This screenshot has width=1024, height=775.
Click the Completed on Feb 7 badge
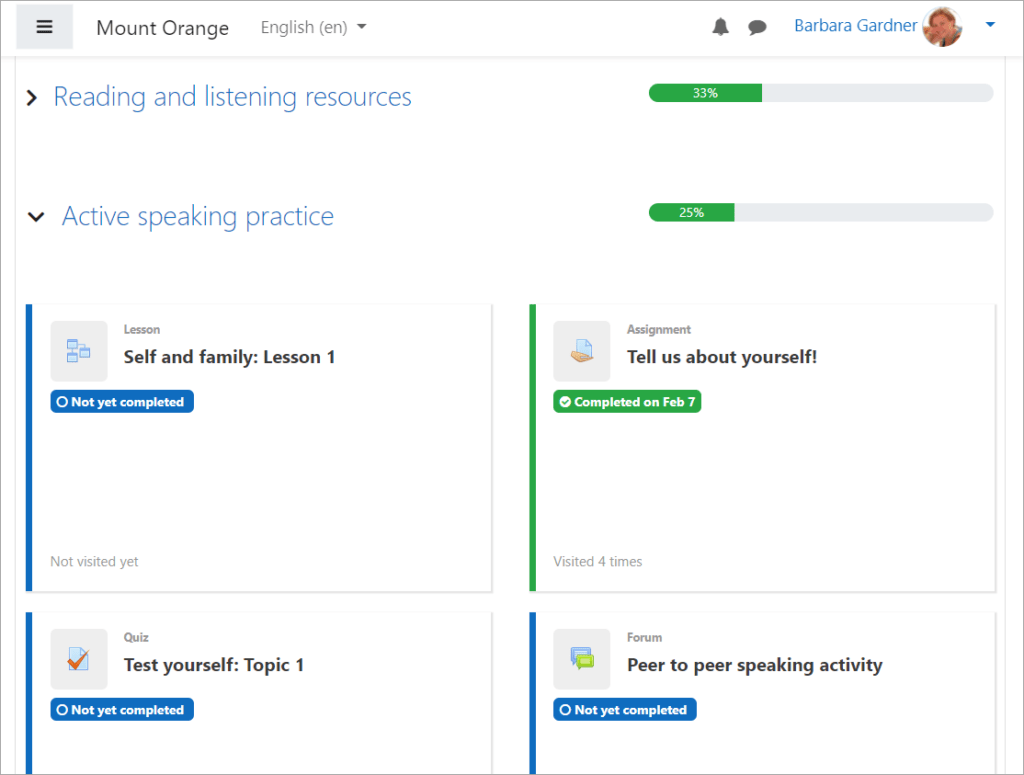(x=627, y=401)
